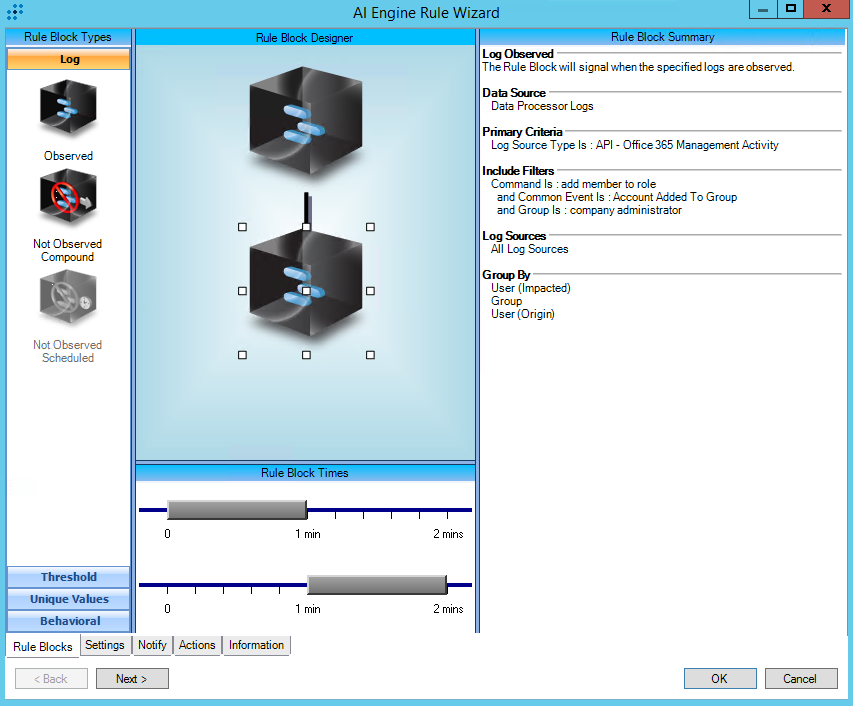Select the Log Observed rule block icon
This screenshot has height=706, width=853.
pos(68,107)
